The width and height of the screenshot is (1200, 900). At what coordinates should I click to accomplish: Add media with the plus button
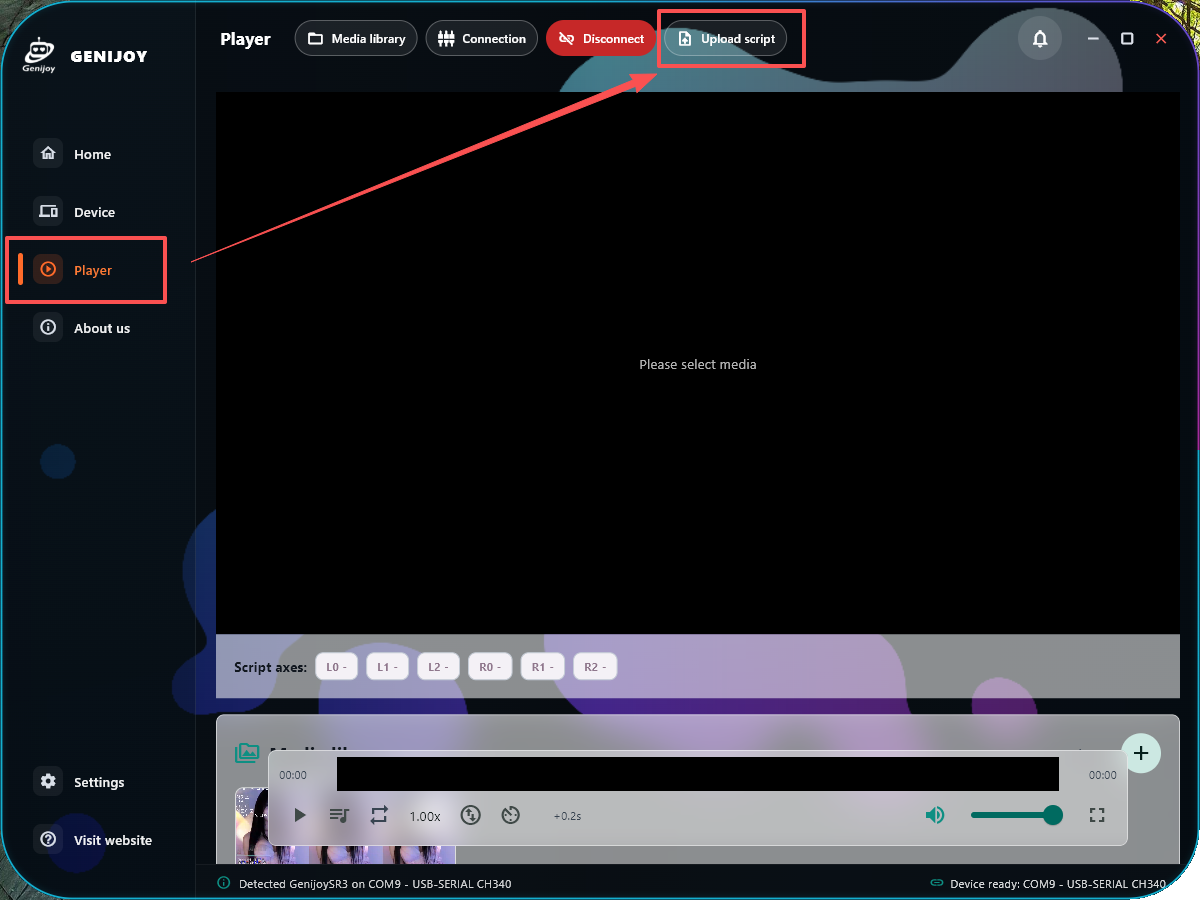[x=1141, y=753]
